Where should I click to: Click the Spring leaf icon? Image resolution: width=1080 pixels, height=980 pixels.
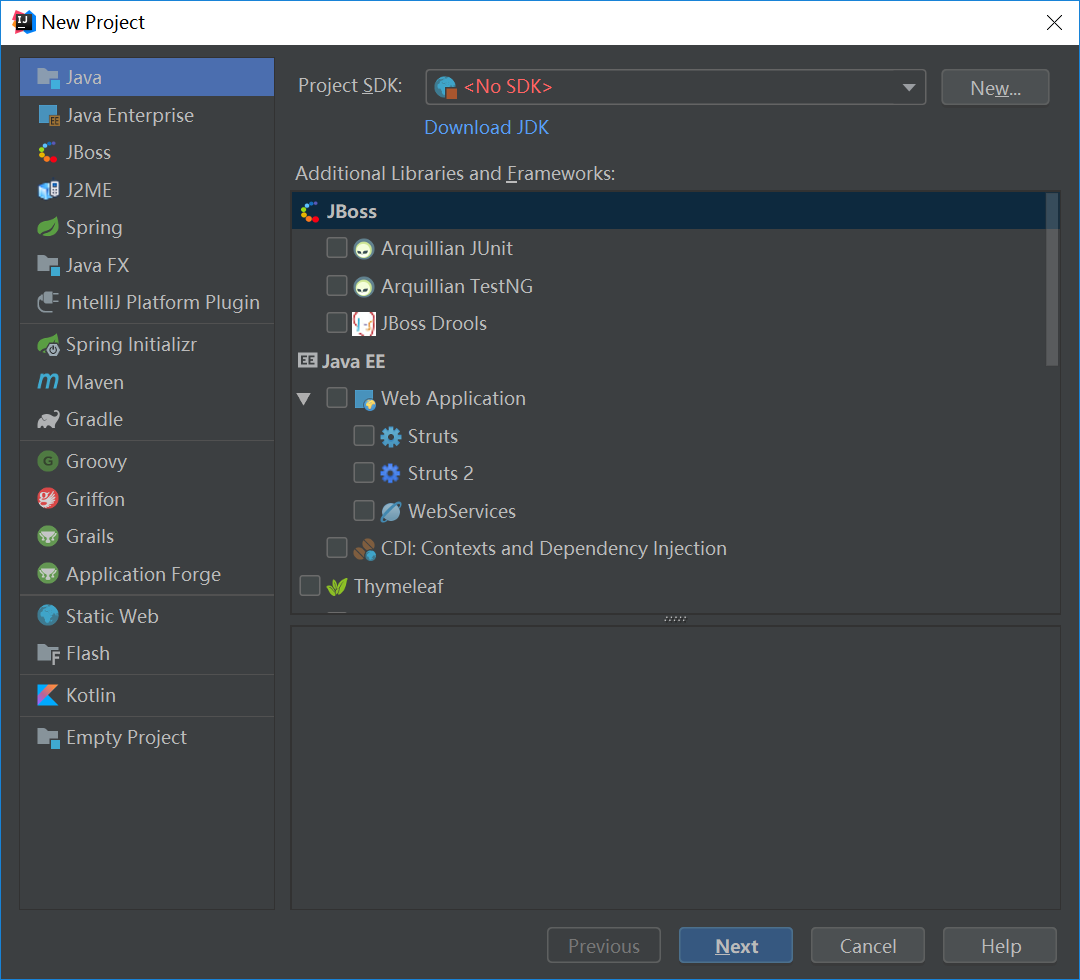coord(48,227)
